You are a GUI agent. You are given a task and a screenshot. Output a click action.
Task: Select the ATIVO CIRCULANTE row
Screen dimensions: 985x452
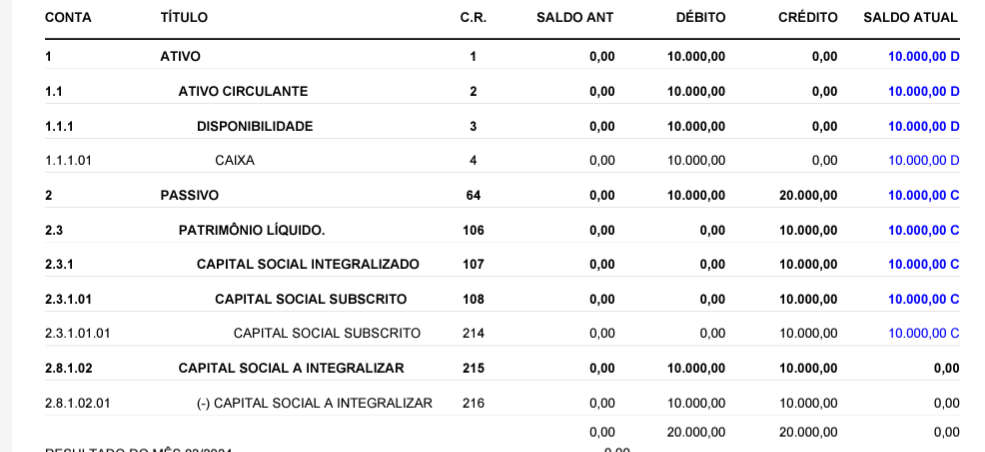pyautogui.click(x=503, y=92)
